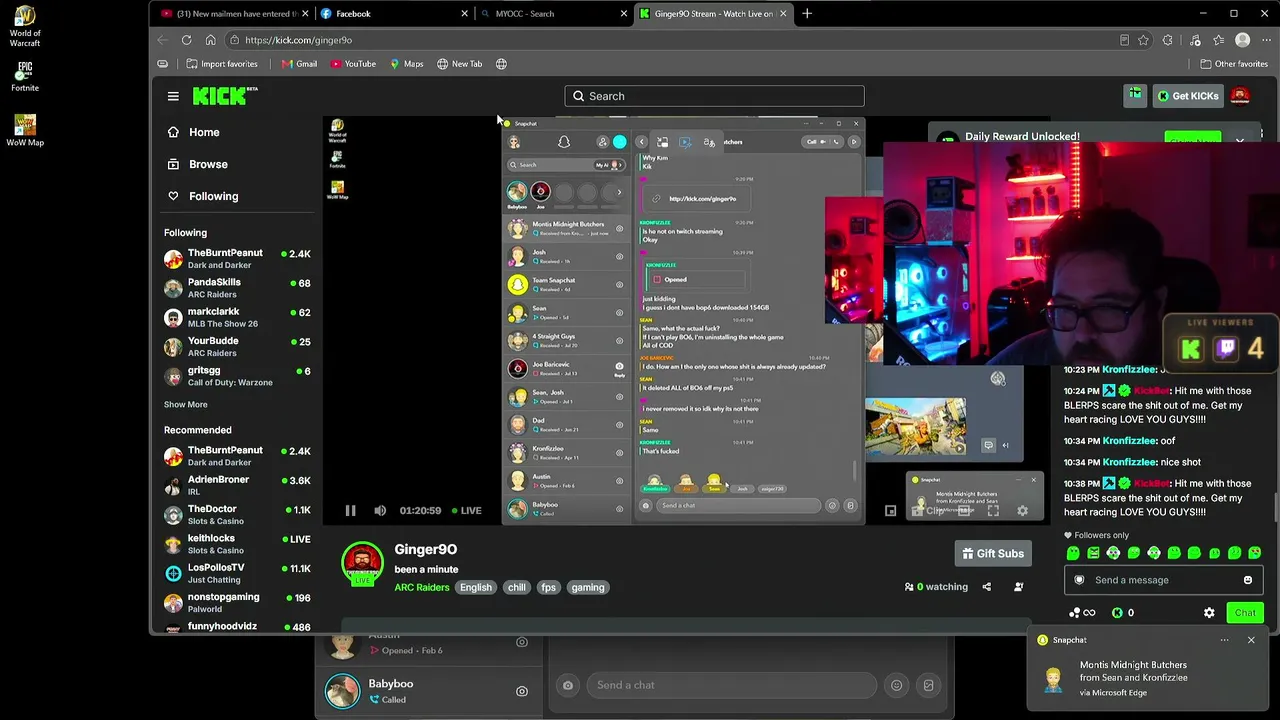Mute the stream volume speaker icon
This screenshot has height=720, width=1280.
click(380, 511)
